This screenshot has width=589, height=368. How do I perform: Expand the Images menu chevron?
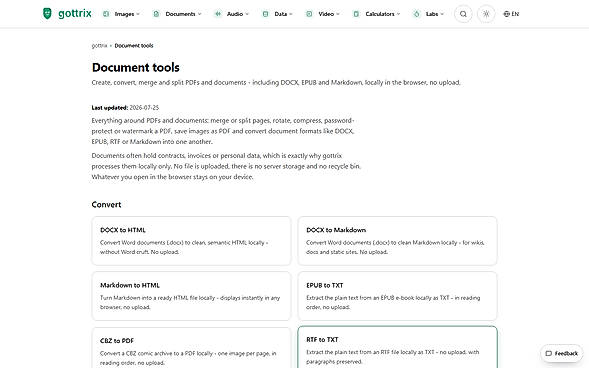coord(138,14)
